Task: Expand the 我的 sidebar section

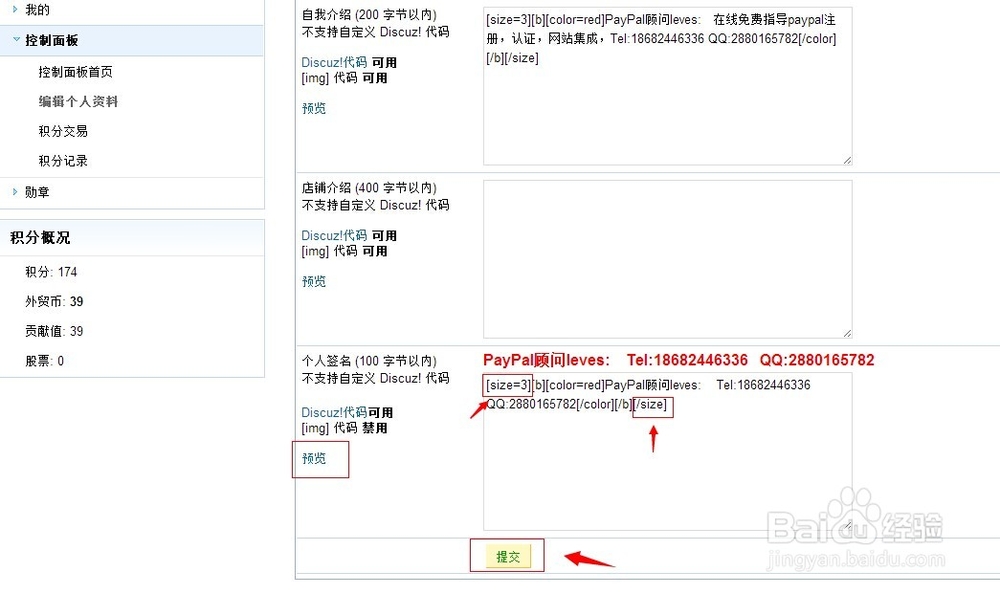Action: point(40,10)
